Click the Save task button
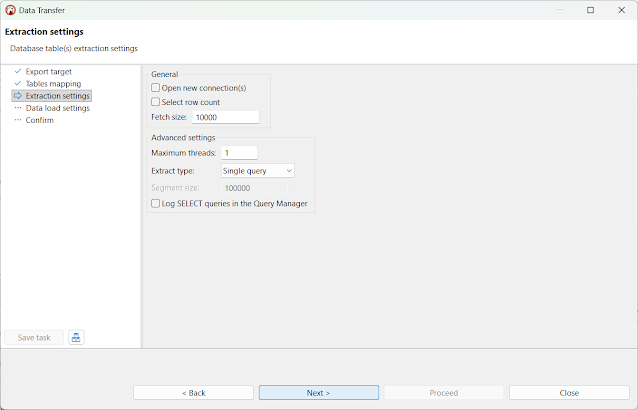The width and height of the screenshot is (638, 410). pos(34,338)
